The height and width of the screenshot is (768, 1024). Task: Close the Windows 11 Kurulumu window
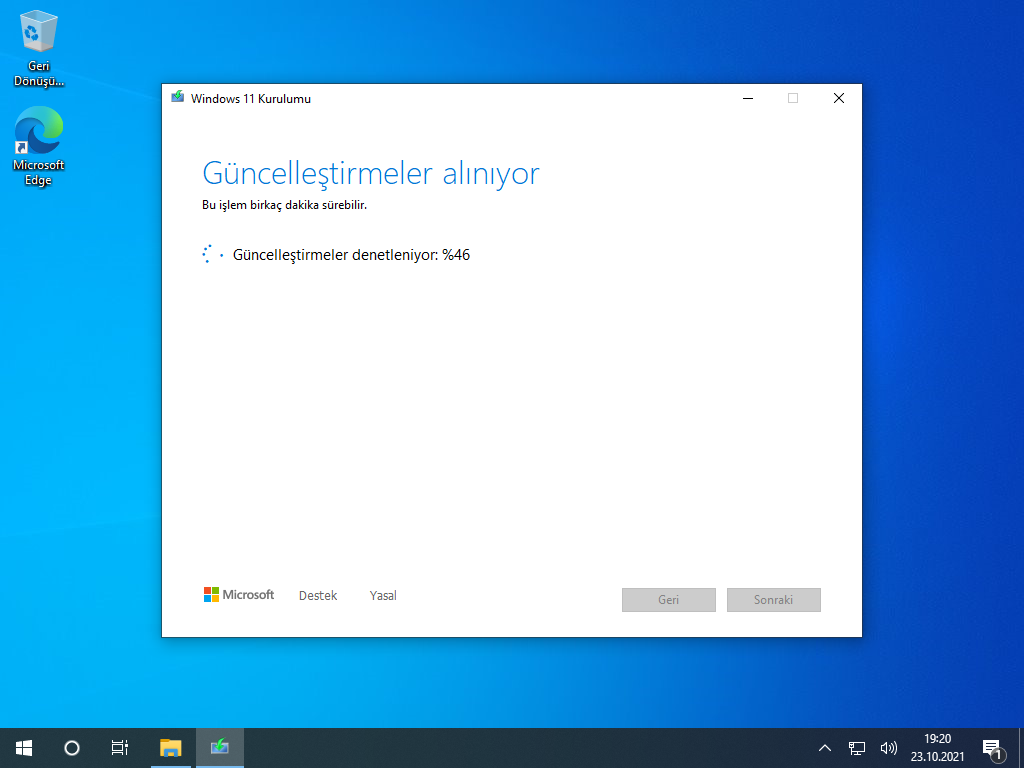coord(839,98)
